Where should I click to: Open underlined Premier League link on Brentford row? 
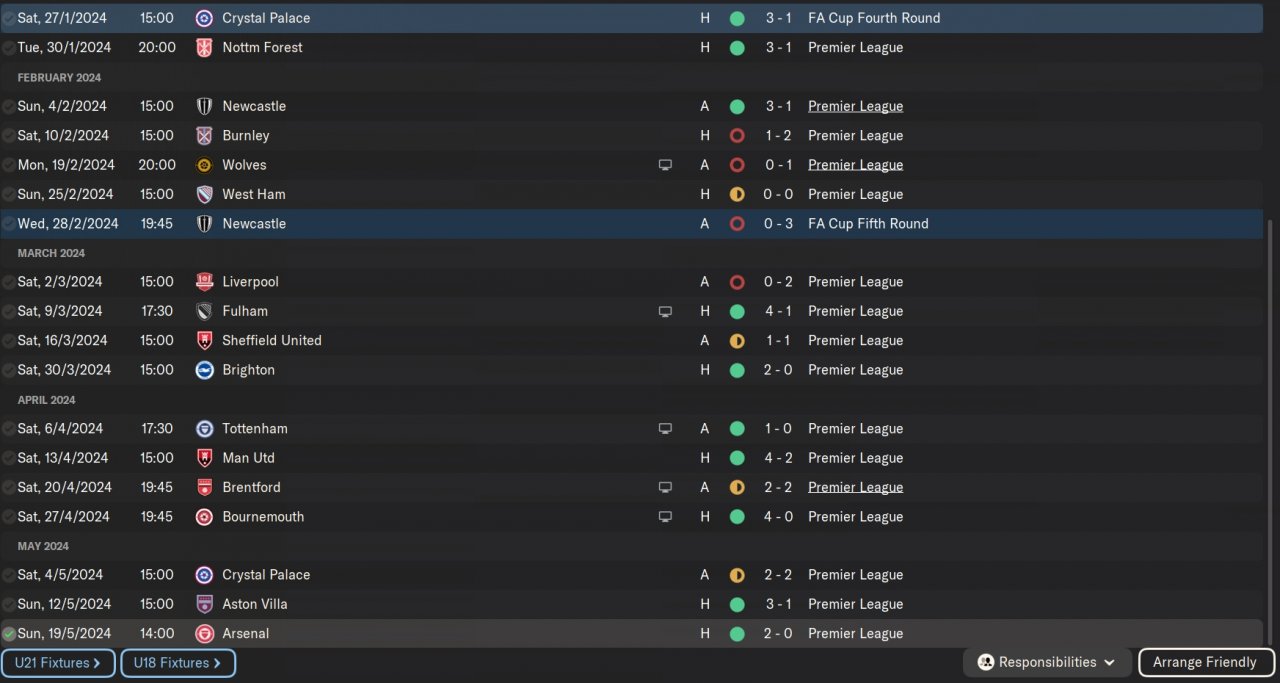(x=855, y=487)
